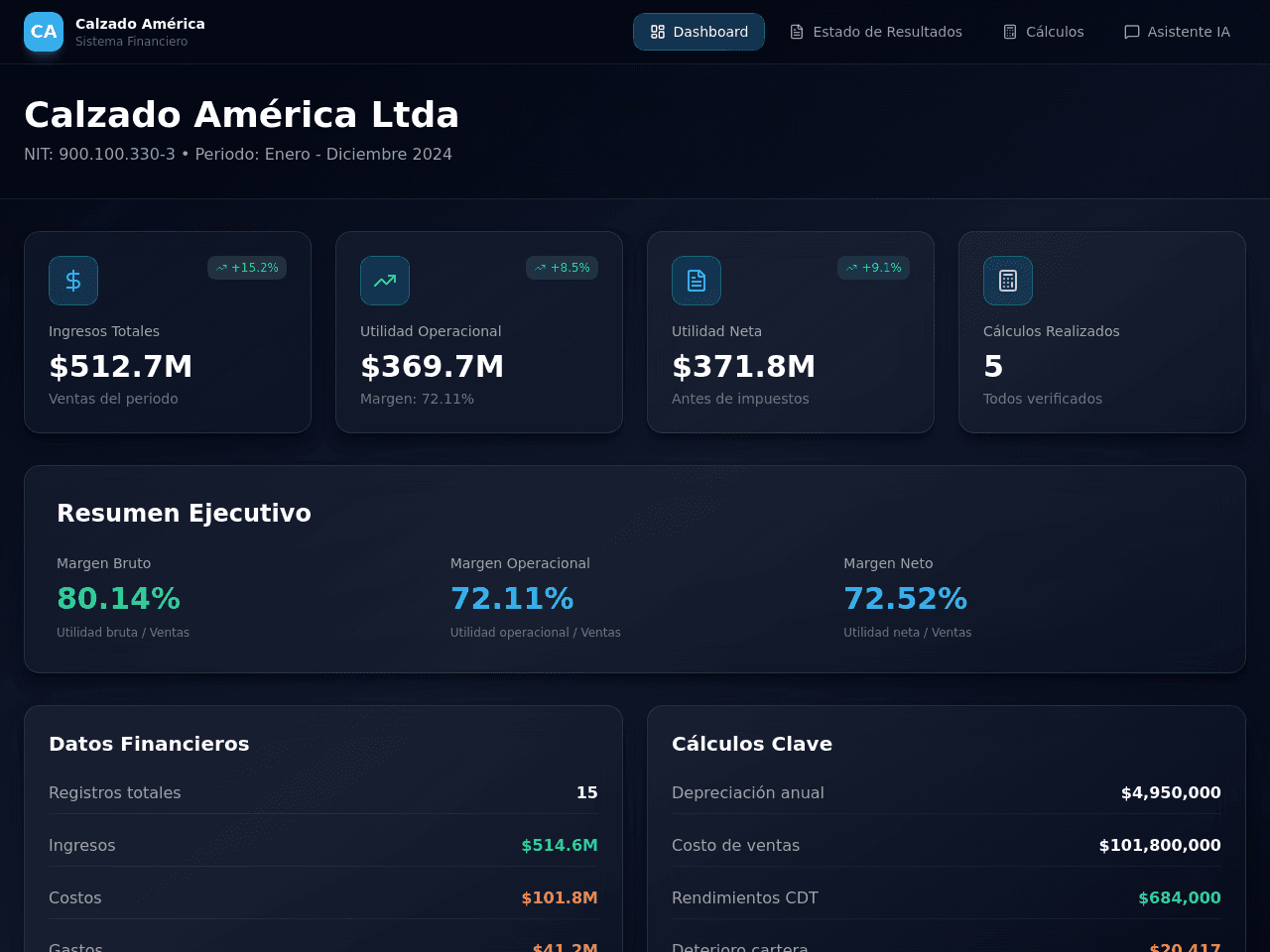
Task: Click the Utilidad neta / Ventas caption
Action: click(908, 633)
